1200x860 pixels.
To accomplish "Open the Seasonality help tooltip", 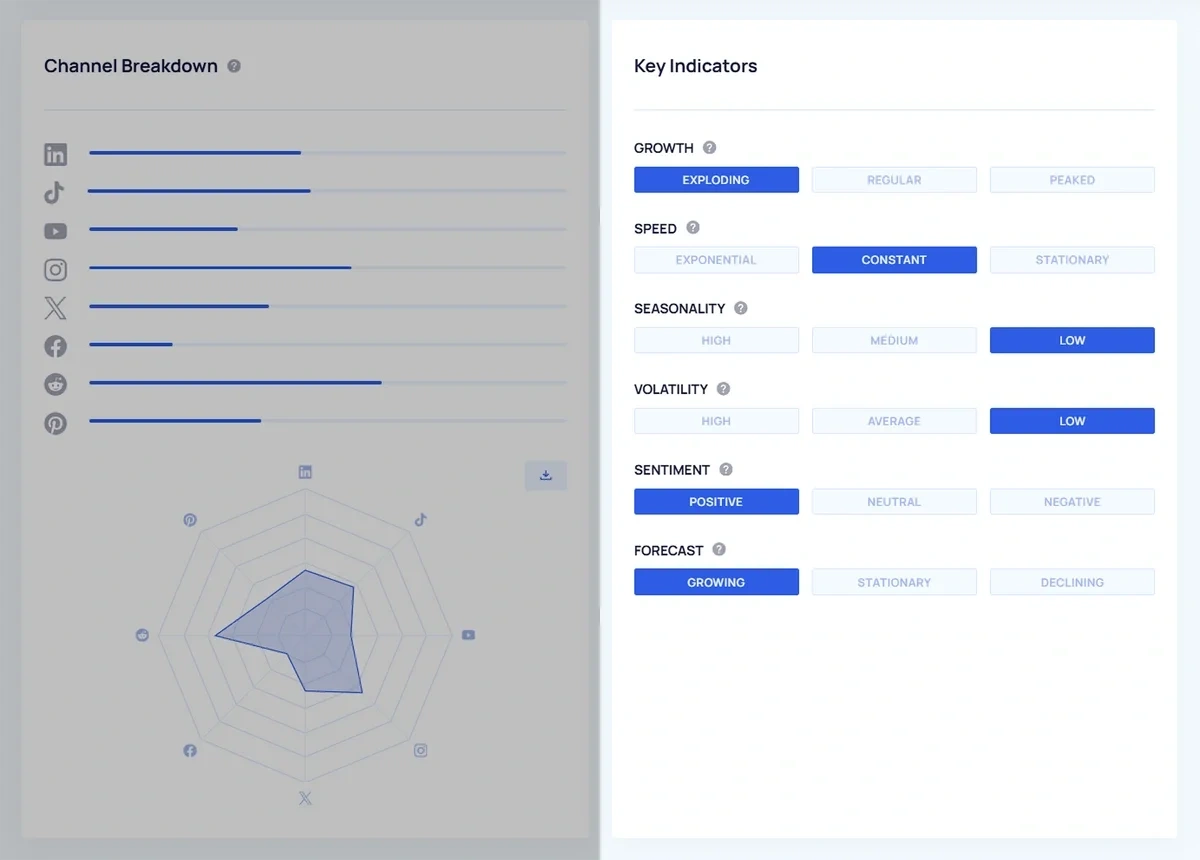I will pos(740,308).
